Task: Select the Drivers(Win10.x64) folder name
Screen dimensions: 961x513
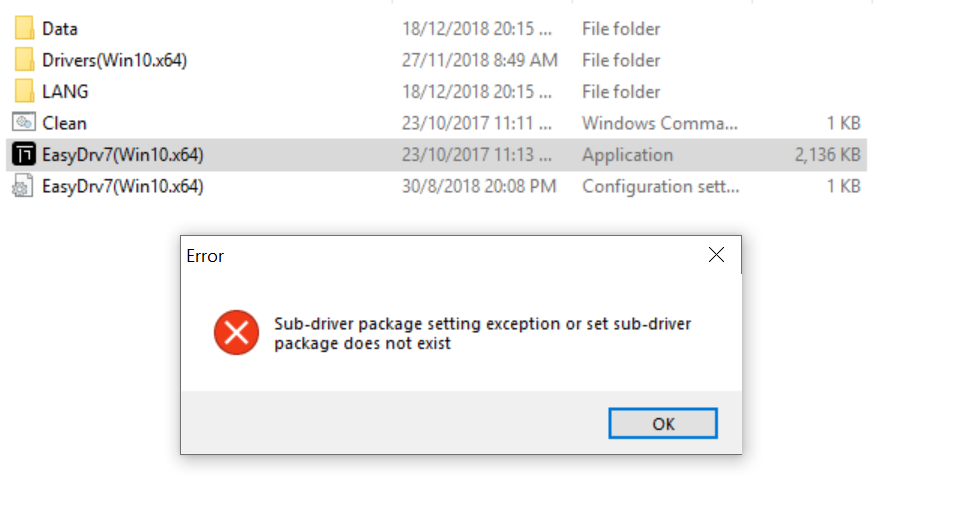Action: click(x=115, y=60)
